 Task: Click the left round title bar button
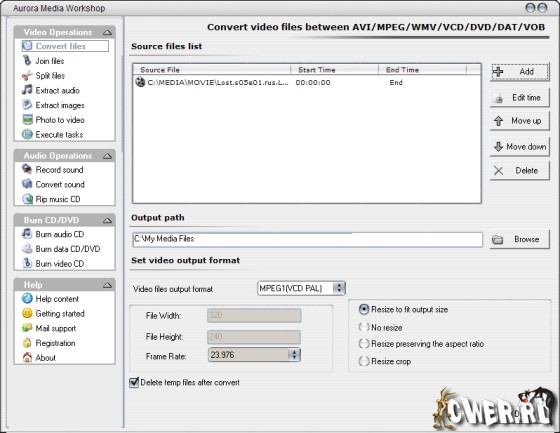530,8
